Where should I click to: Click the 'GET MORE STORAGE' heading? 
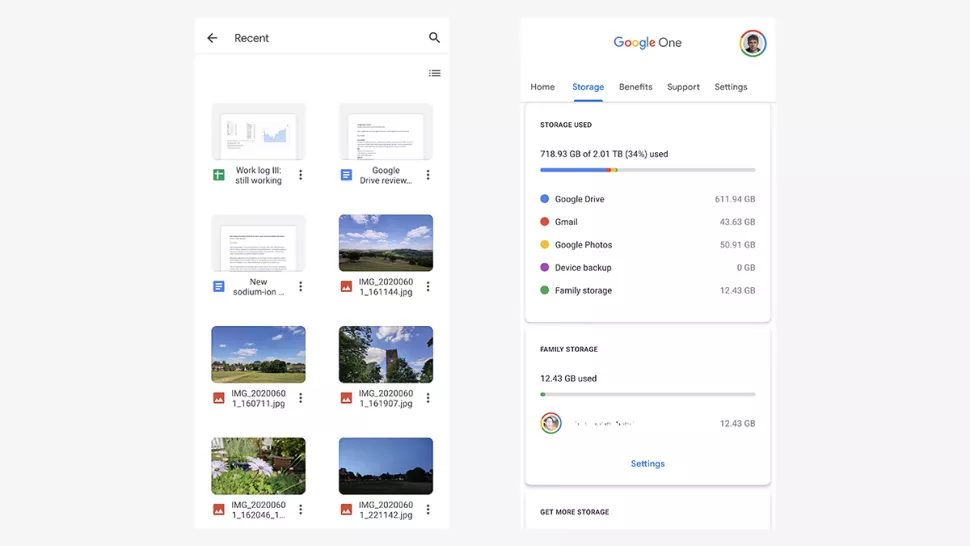(x=575, y=512)
